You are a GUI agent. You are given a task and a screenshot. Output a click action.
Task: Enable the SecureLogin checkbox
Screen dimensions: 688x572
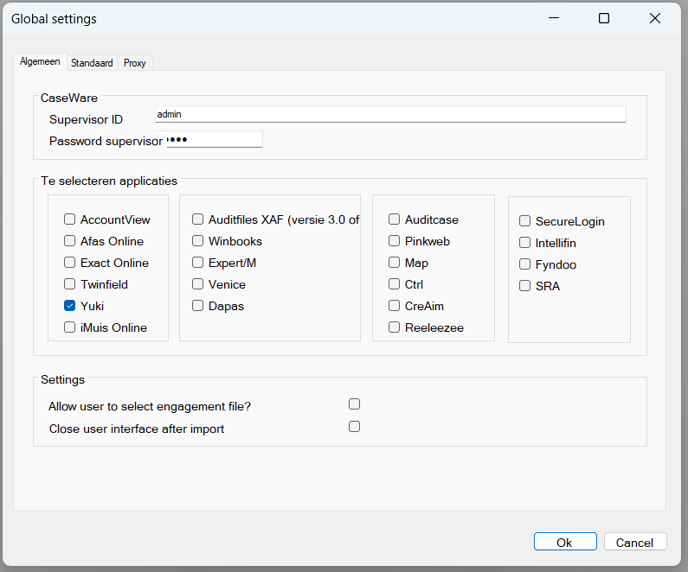(x=525, y=221)
